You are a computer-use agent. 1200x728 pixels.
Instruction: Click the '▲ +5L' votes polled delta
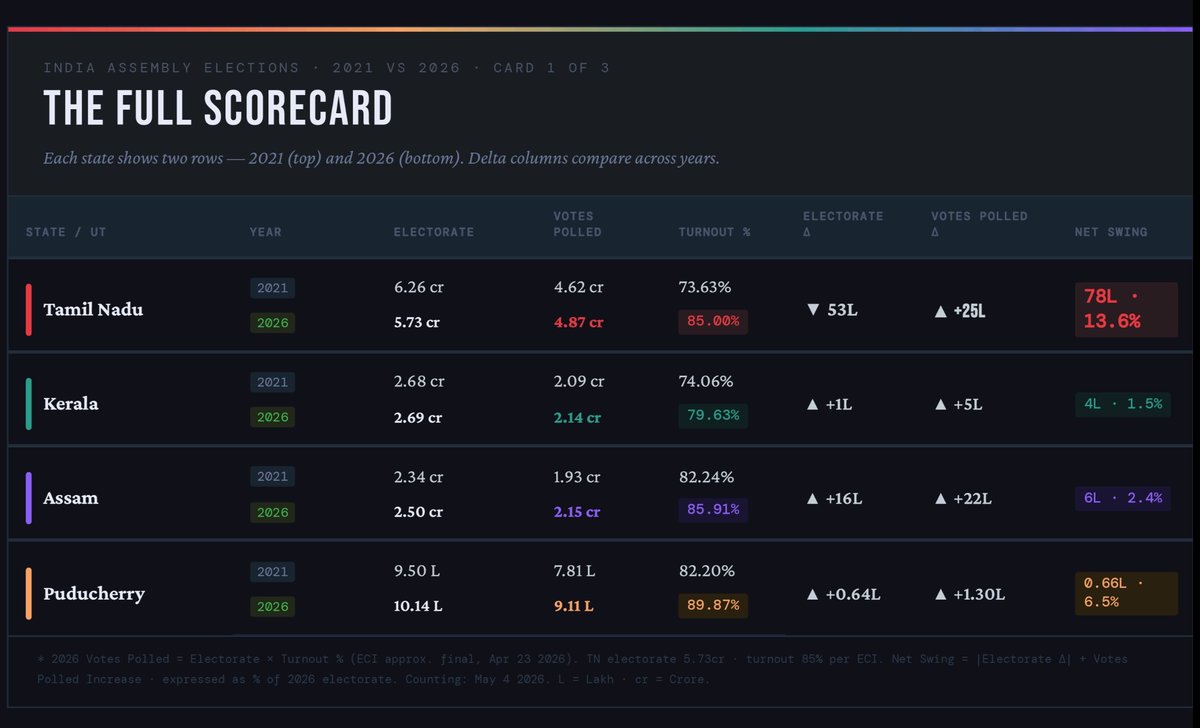click(958, 404)
